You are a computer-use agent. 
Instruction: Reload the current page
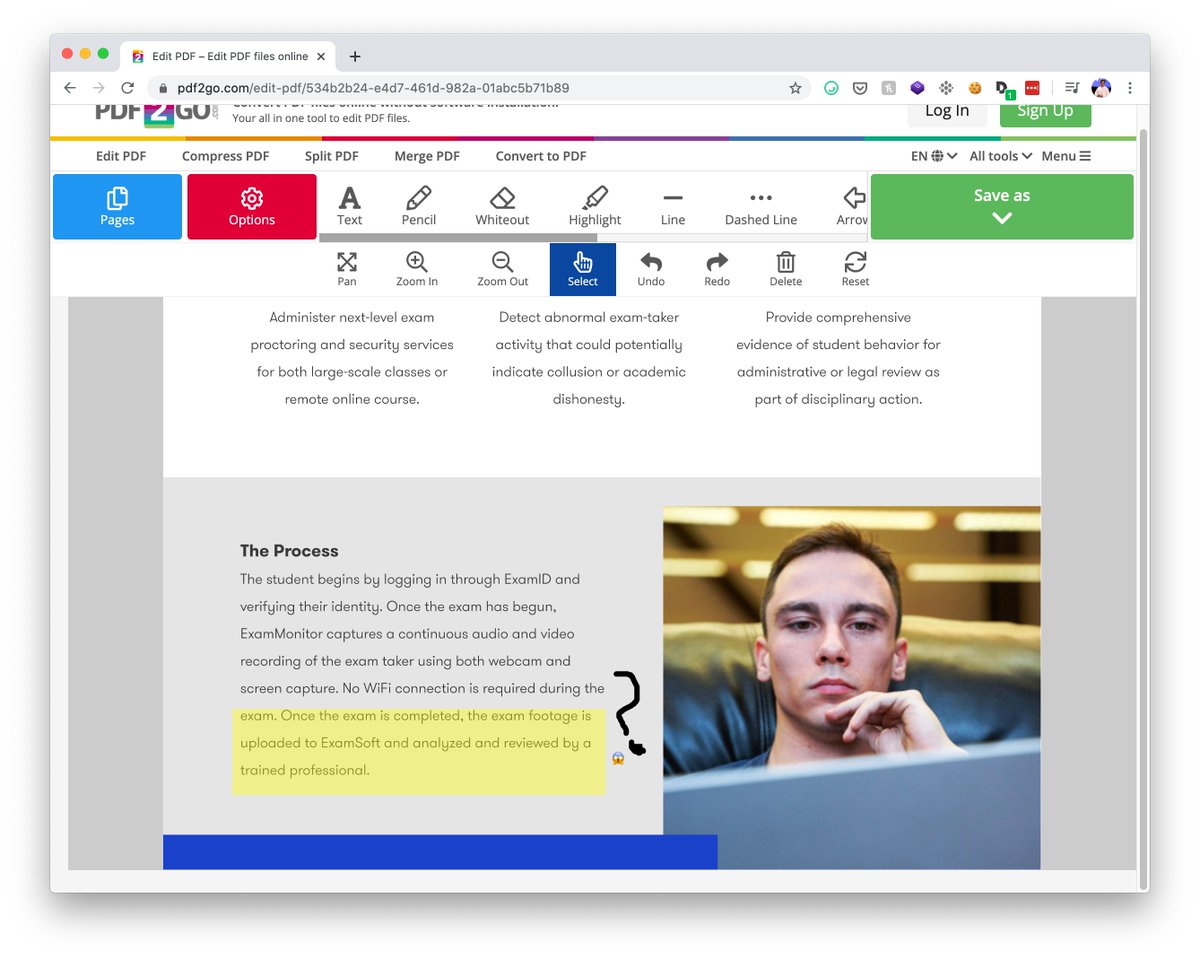coord(127,88)
